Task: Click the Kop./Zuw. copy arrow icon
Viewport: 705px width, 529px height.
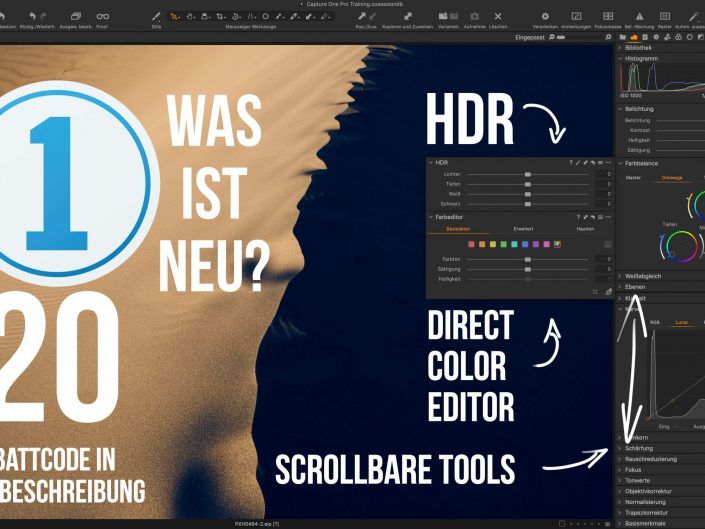Action: tap(362, 16)
